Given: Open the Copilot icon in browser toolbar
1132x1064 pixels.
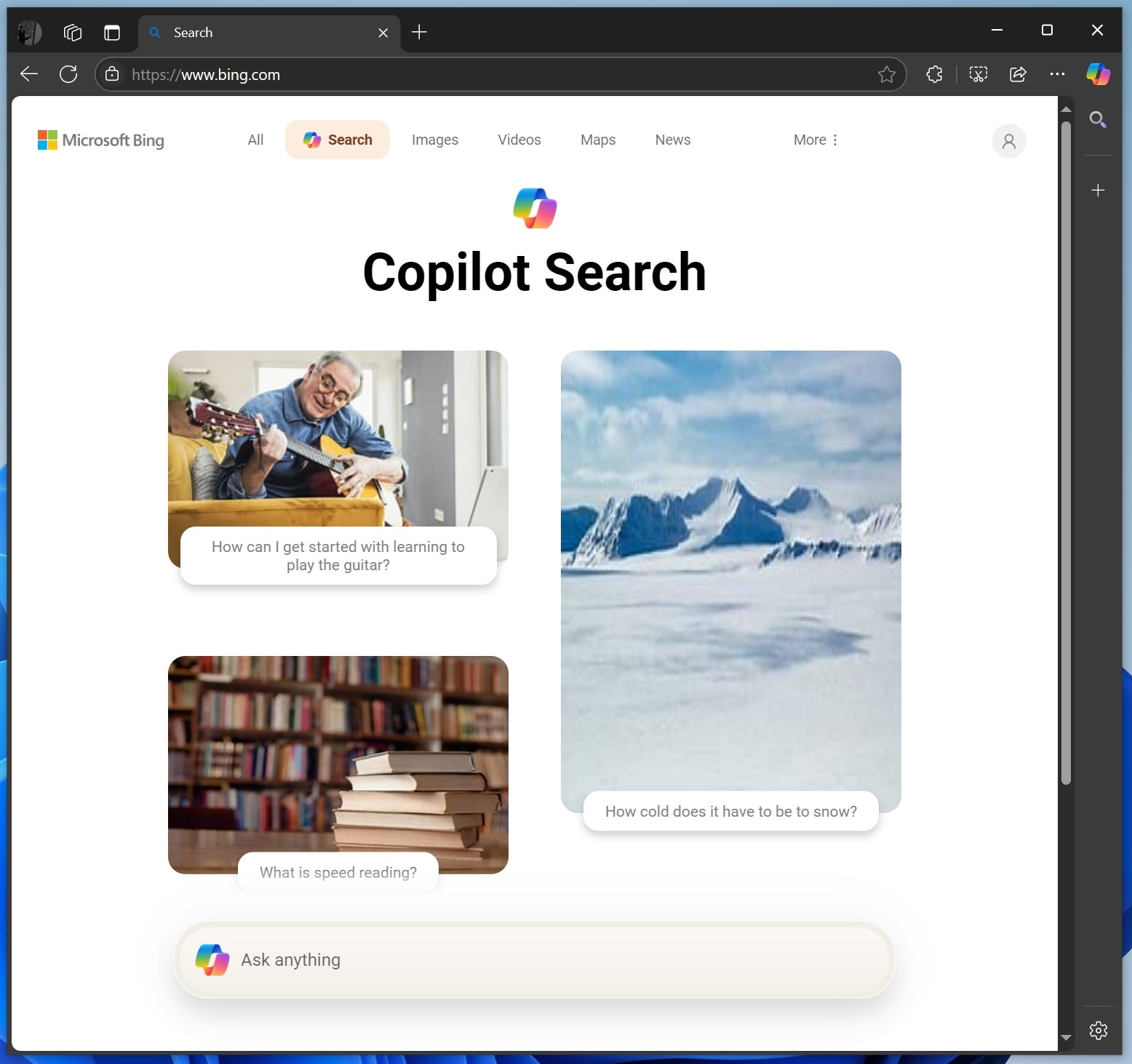Looking at the screenshot, I should [1098, 74].
